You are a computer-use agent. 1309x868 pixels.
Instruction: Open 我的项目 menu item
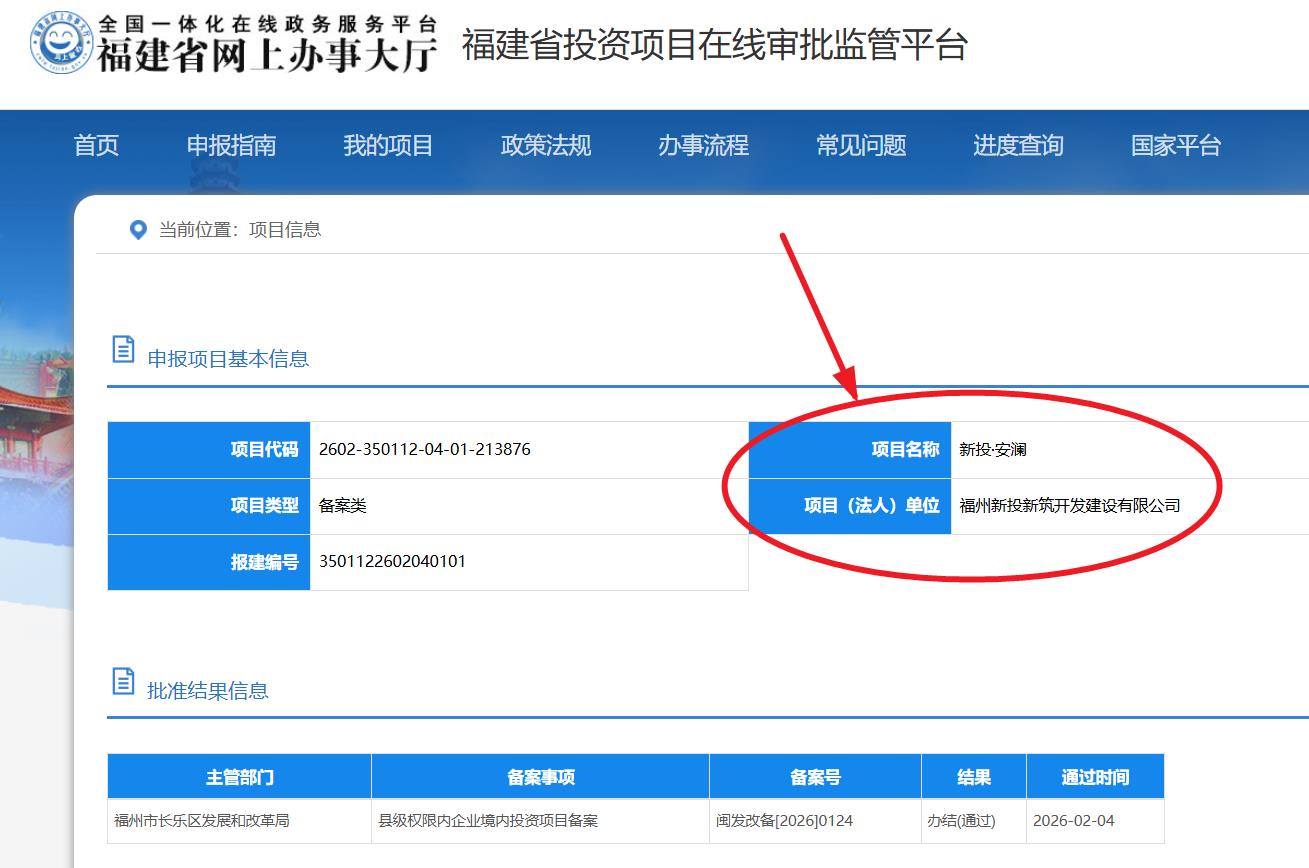click(388, 146)
